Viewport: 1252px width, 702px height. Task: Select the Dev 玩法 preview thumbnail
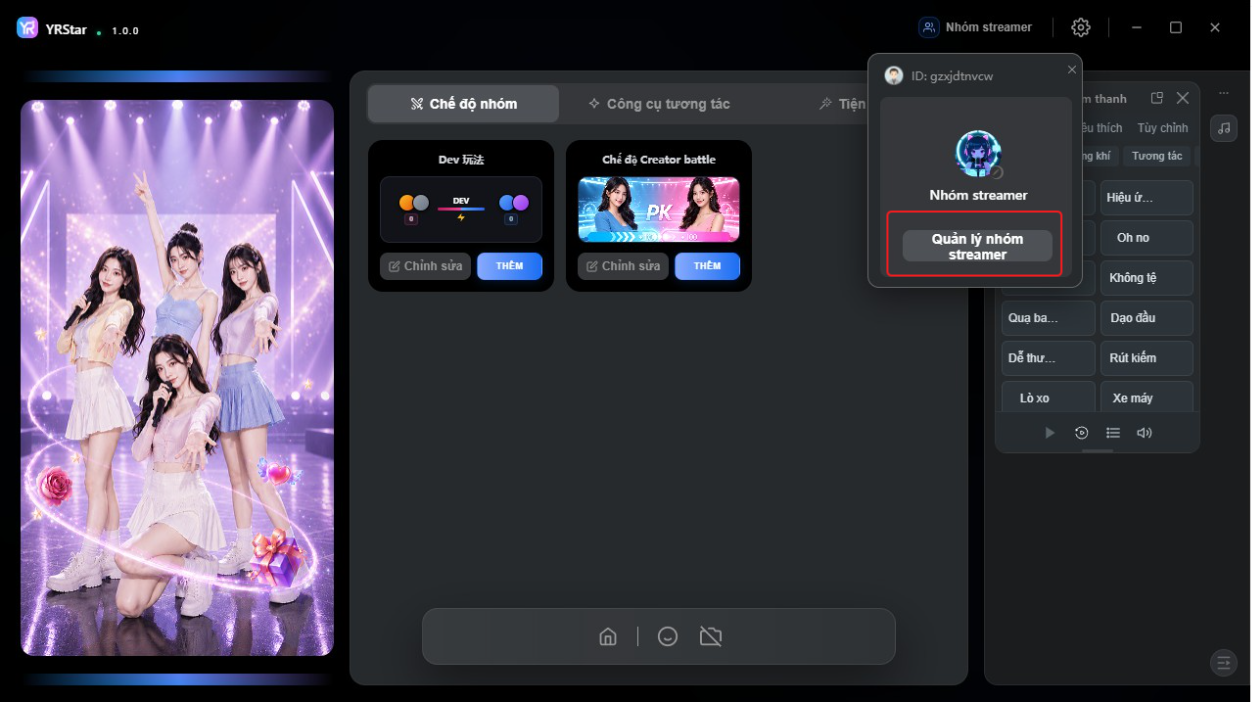(x=461, y=210)
